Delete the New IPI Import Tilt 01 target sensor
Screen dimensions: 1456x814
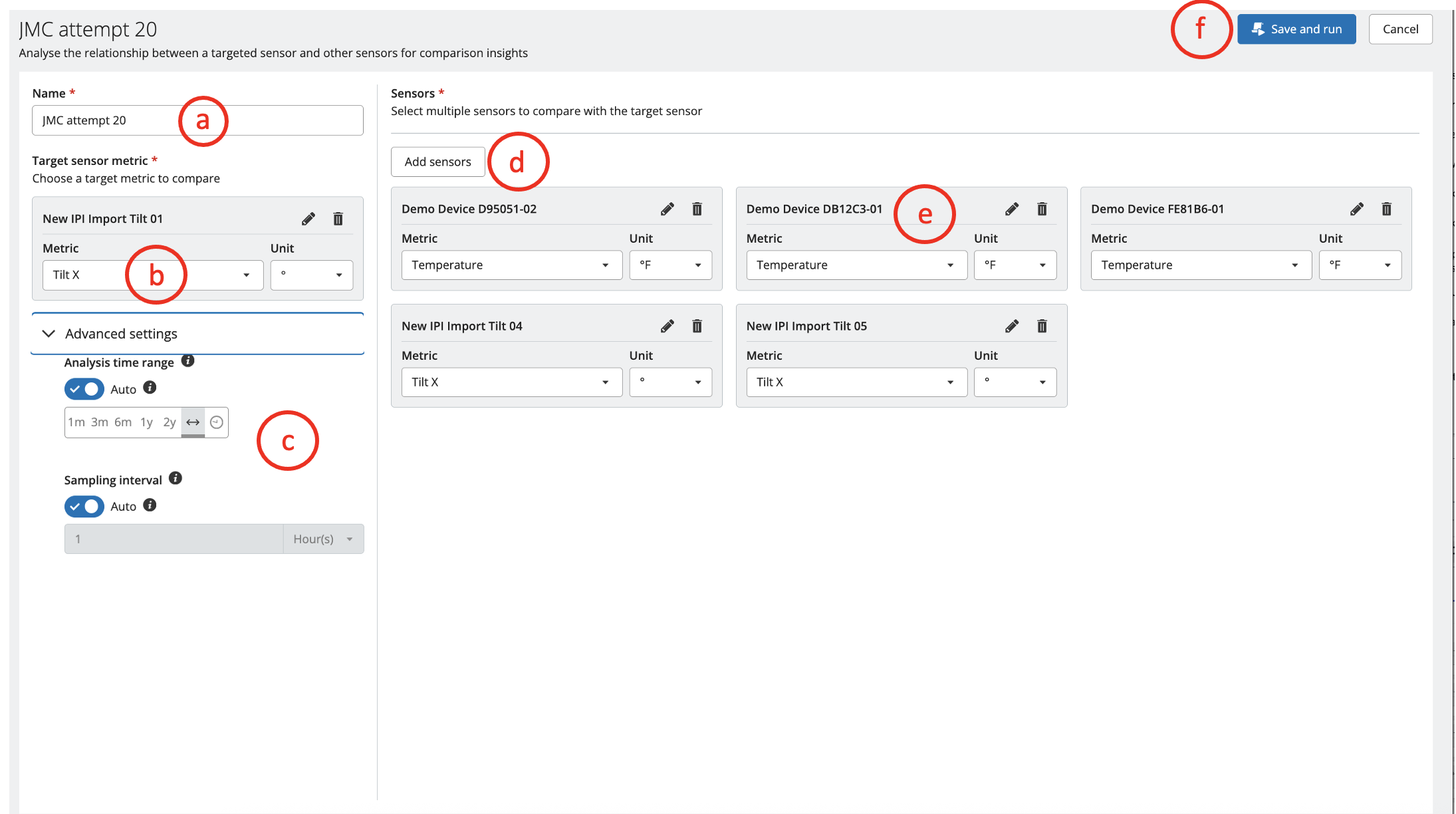pos(338,219)
